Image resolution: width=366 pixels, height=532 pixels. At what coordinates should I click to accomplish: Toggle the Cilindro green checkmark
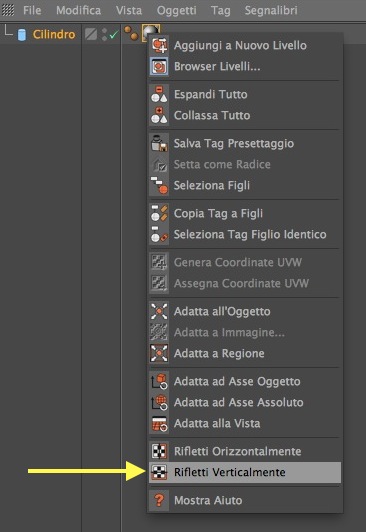[114, 35]
